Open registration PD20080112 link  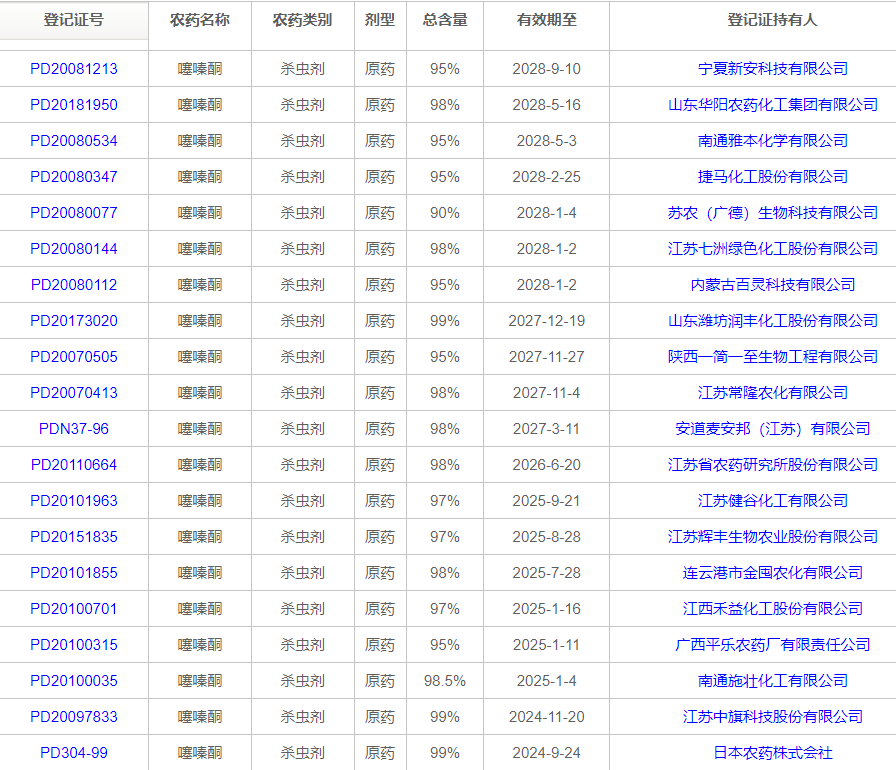(x=74, y=285)
